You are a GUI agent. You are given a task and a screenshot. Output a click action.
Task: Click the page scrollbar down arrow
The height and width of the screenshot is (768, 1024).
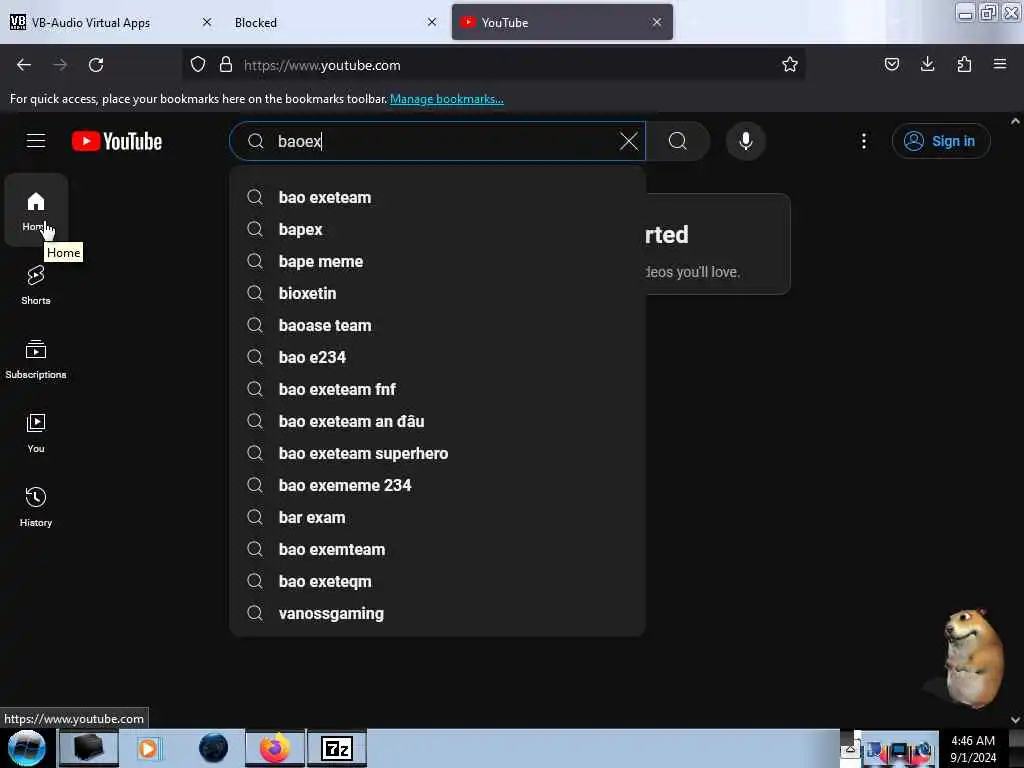[1015, 719]
